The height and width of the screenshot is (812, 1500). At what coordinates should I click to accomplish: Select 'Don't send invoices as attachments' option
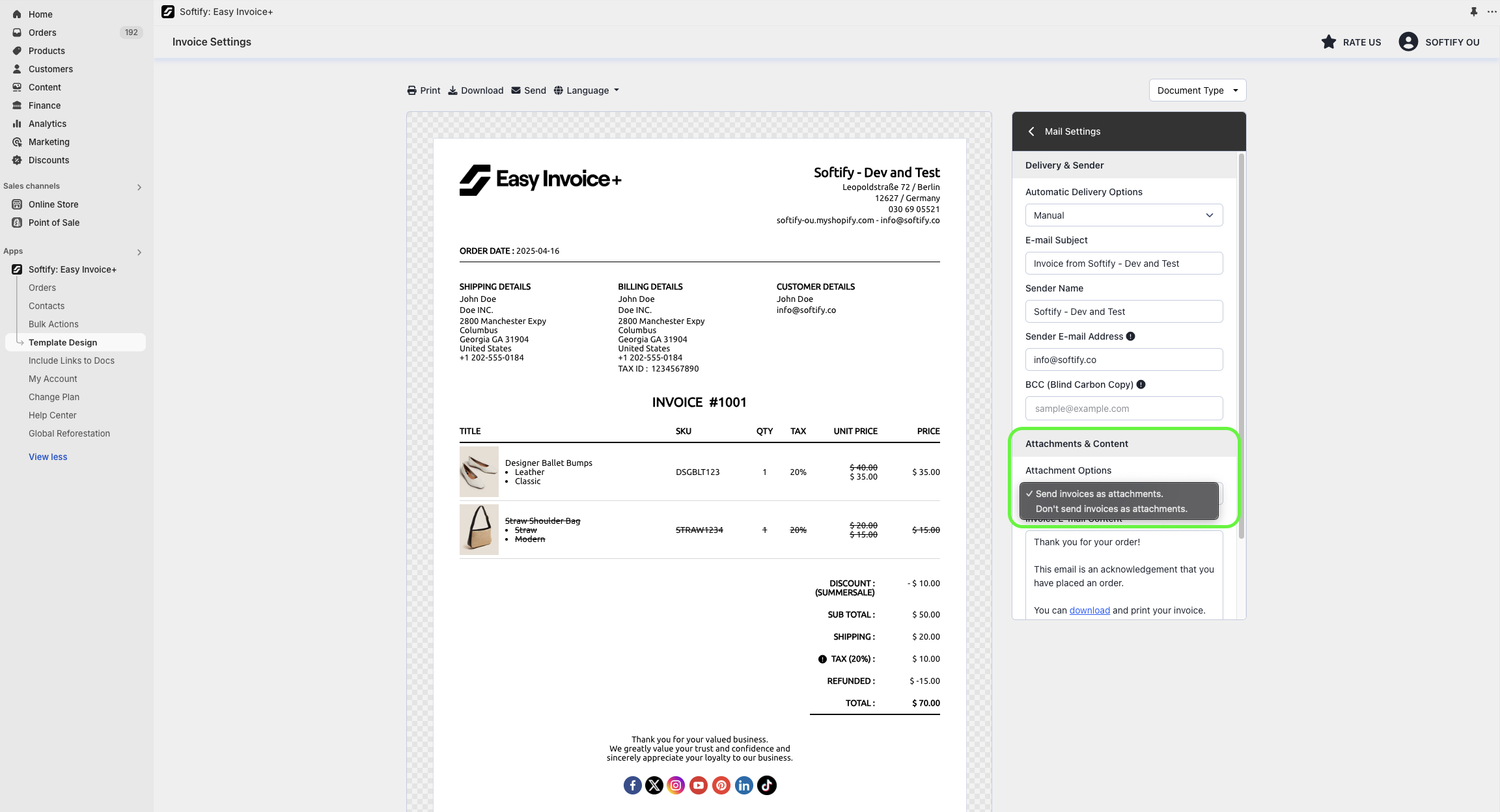pyautogui.click(x=1111, y=509)
